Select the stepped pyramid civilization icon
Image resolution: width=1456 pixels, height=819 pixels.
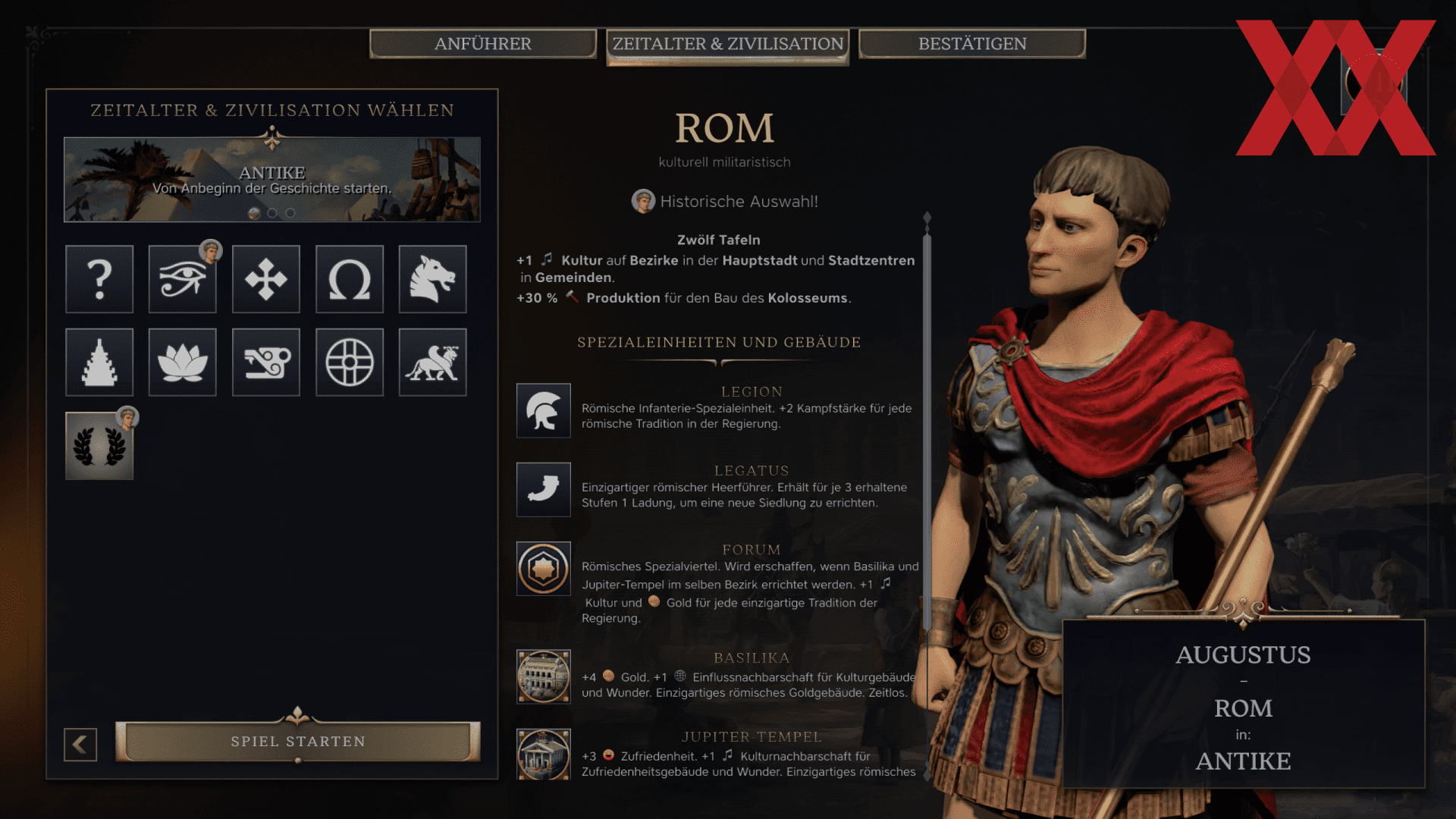click(99, 362)
